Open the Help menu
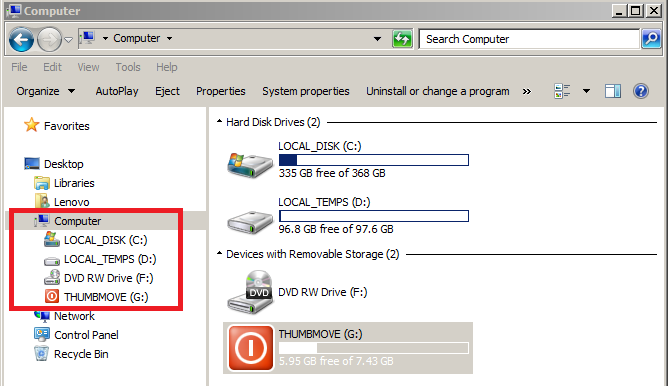 (x=167, y=67)
